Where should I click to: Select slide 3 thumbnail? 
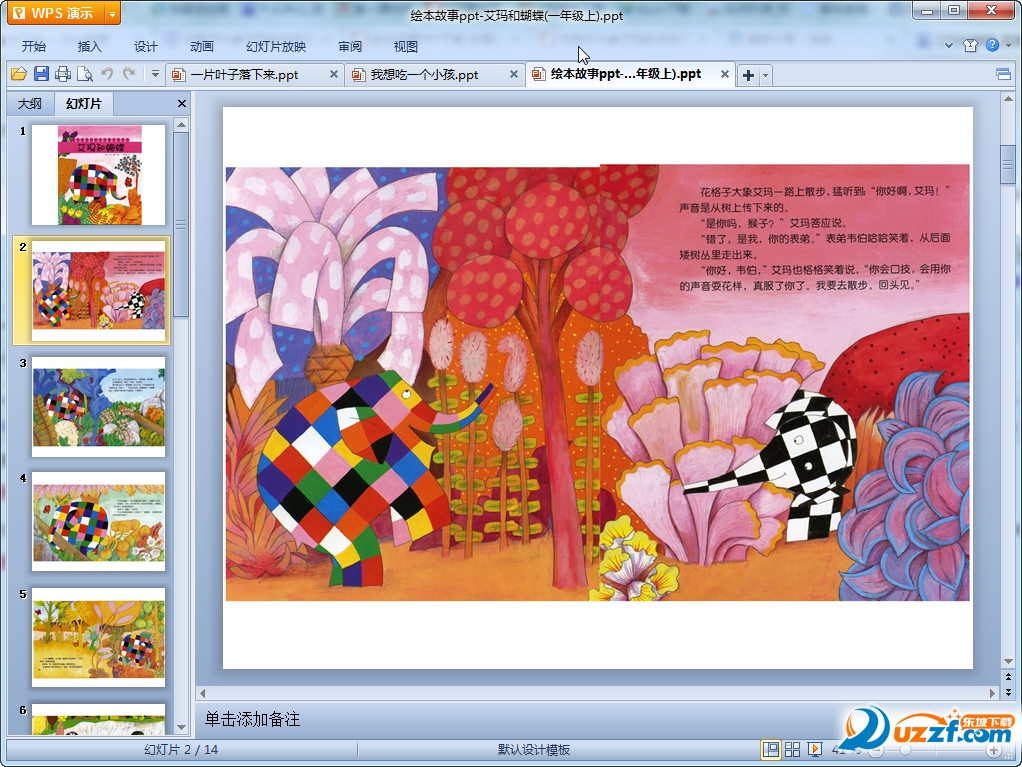pyautogui.click(x=98, y=407)
